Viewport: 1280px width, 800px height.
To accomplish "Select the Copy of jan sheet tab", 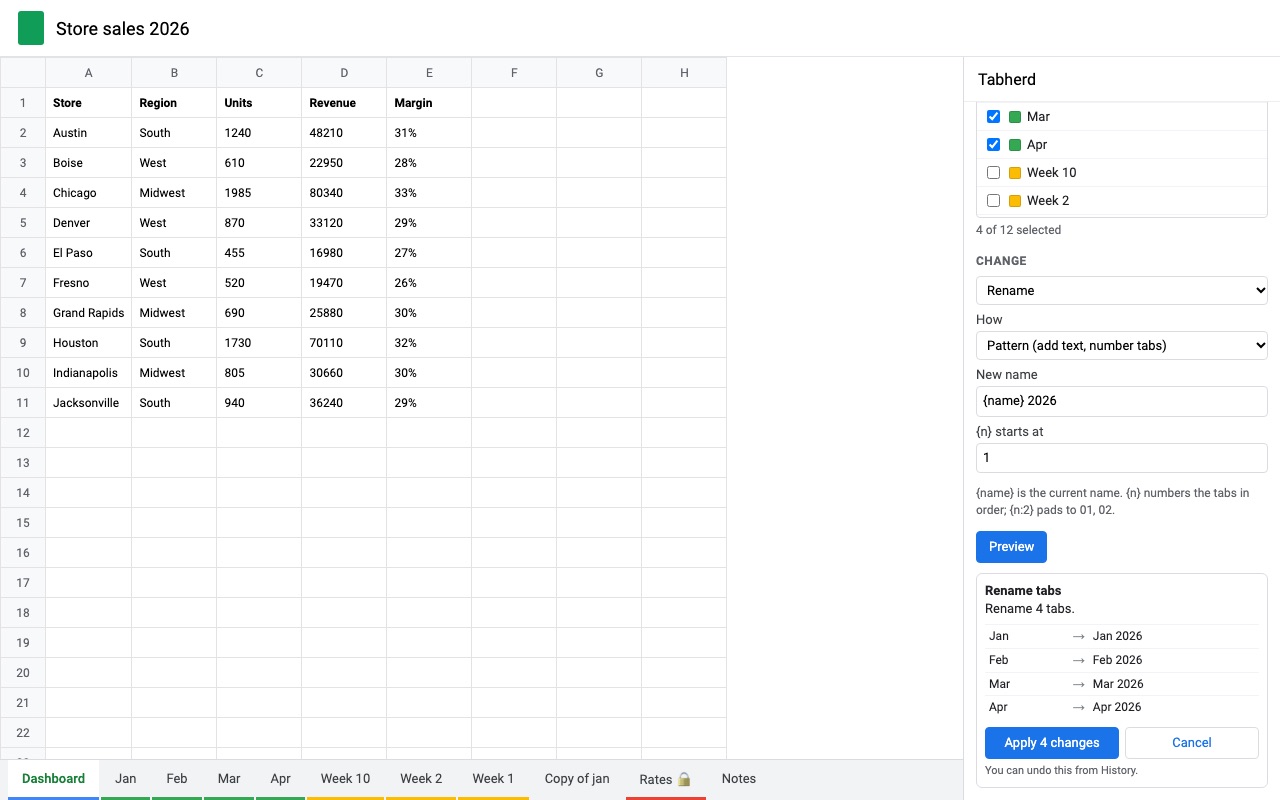I will click(x=577, y=779).
